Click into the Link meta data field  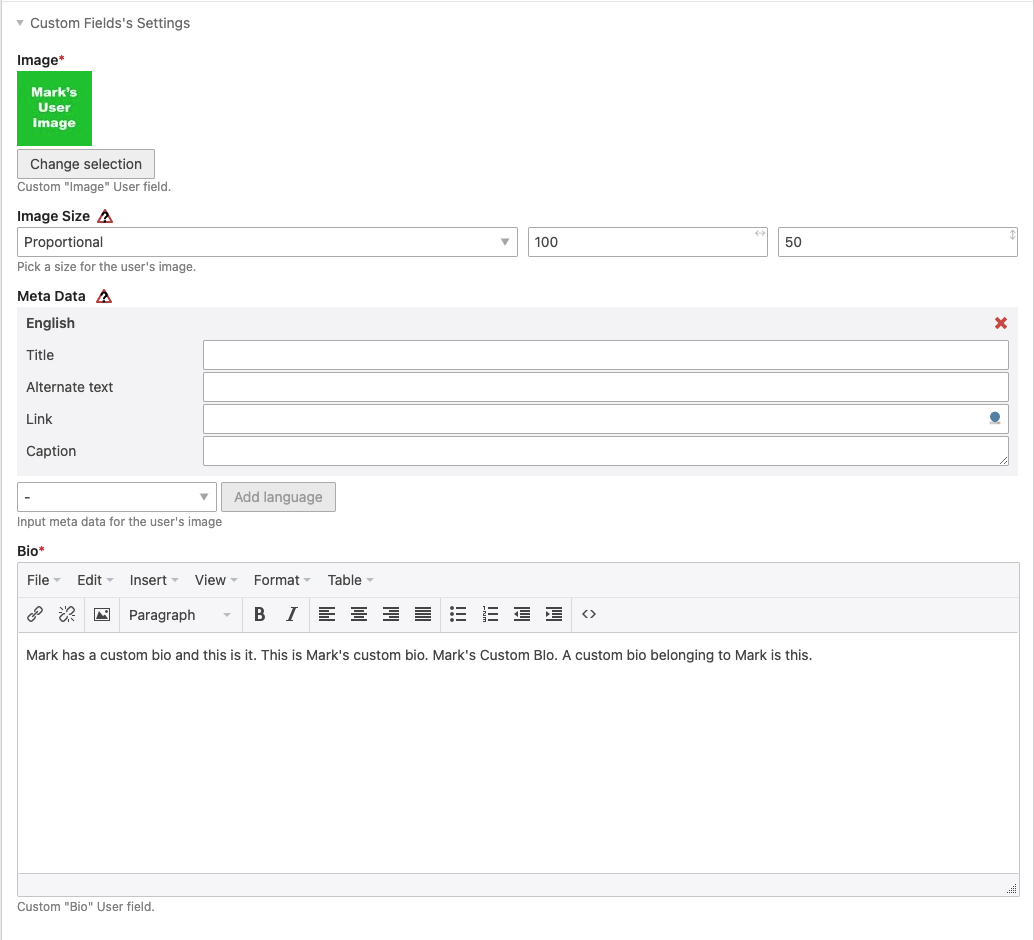605,419
